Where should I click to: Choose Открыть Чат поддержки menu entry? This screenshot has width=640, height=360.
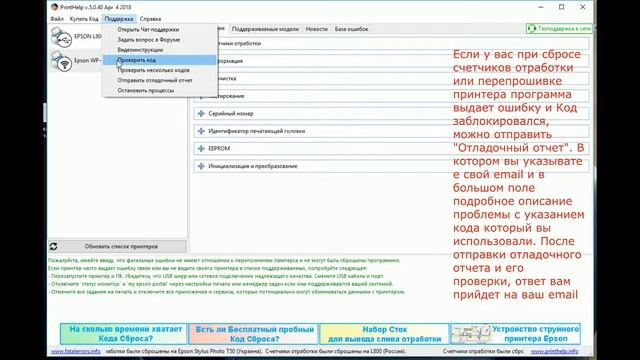click(160, 29)
